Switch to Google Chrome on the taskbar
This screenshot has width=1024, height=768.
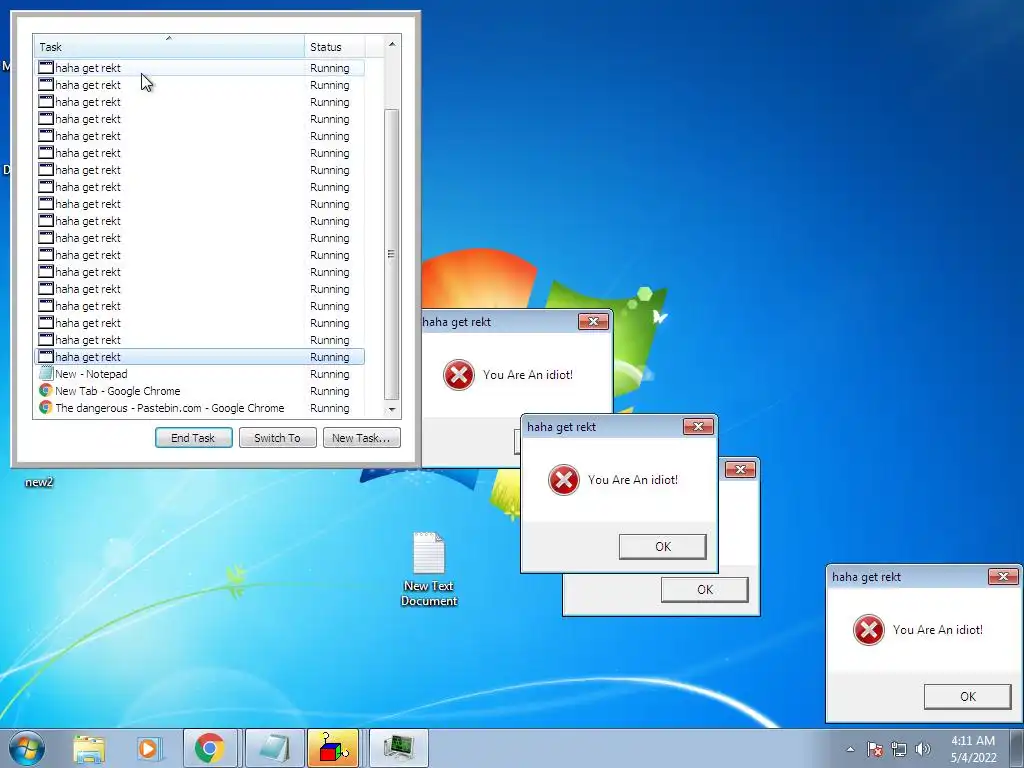(x=210, y=748)
